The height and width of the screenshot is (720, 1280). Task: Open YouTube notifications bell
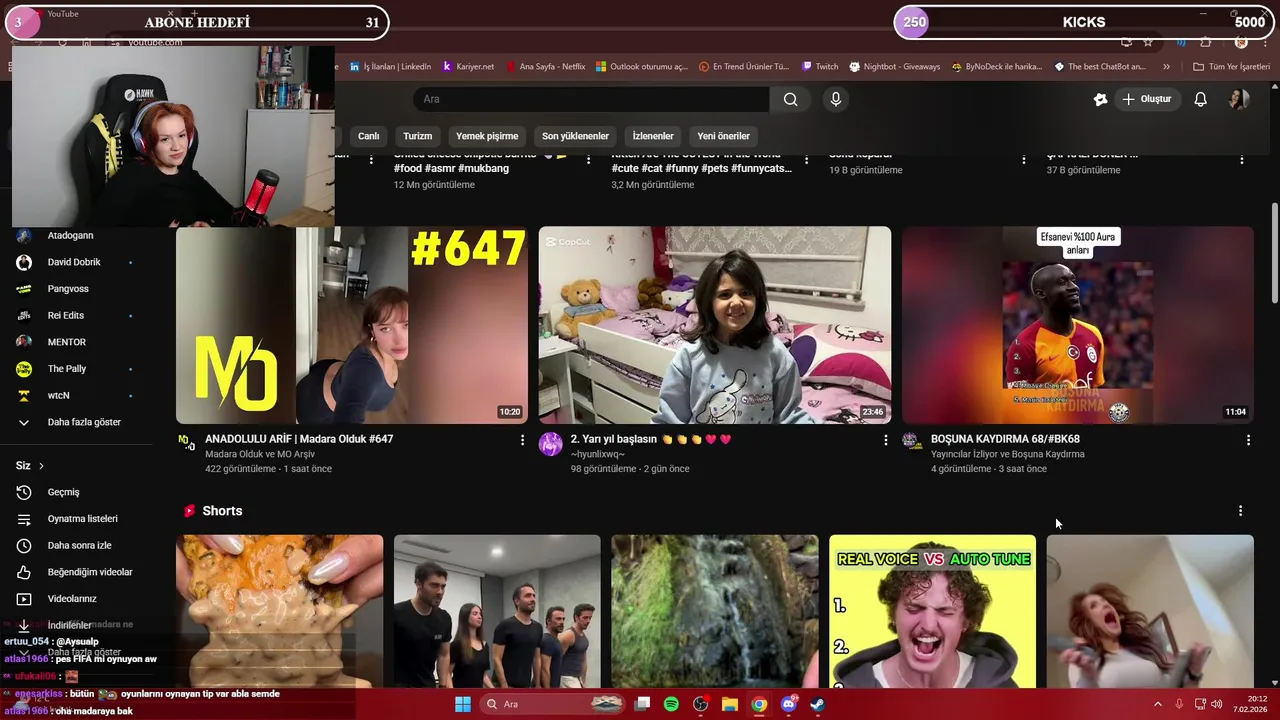[x=1200, y=99]
